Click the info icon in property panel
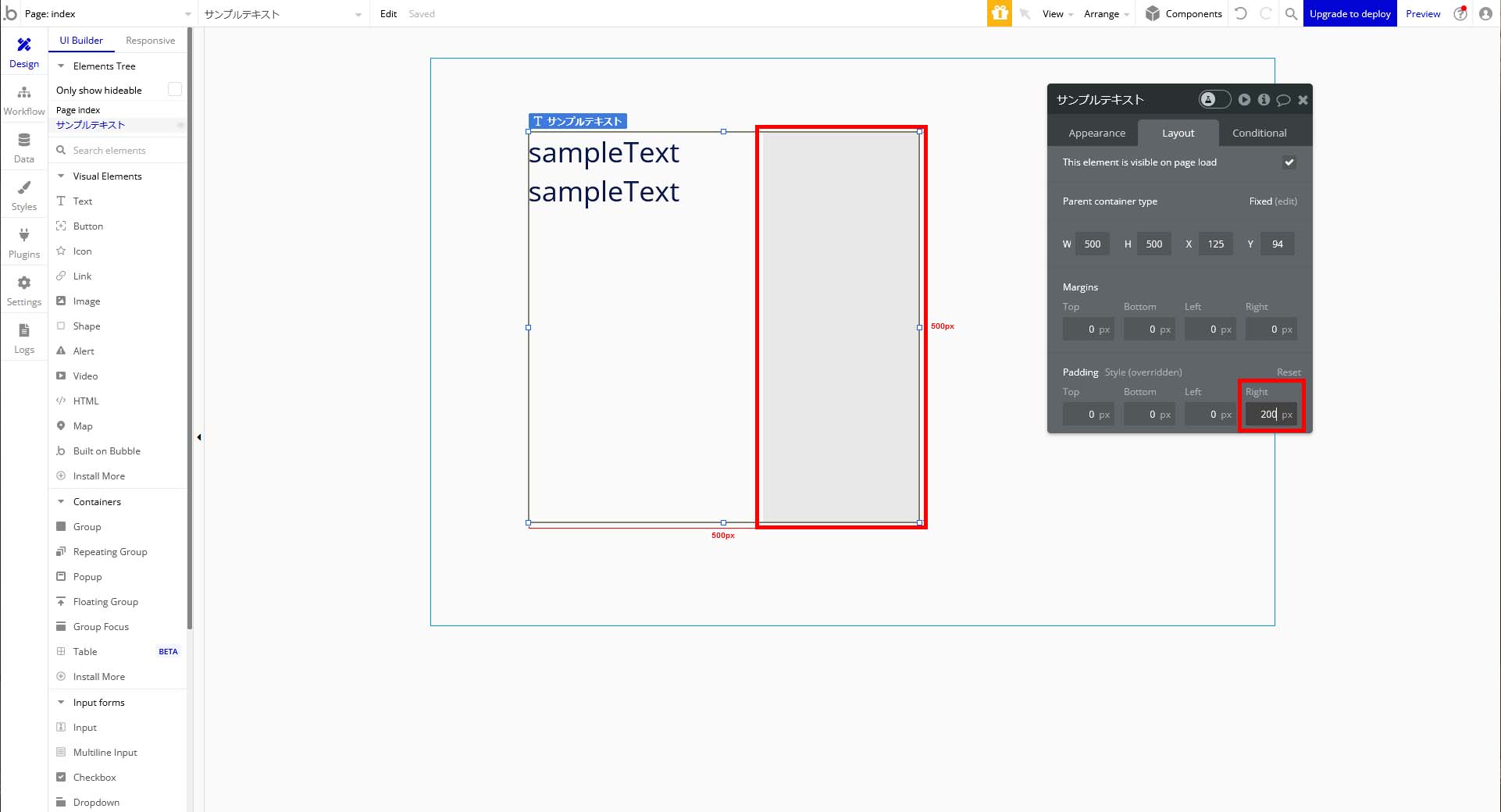This screenshot has height=812, width=1501. point(1264,99)
